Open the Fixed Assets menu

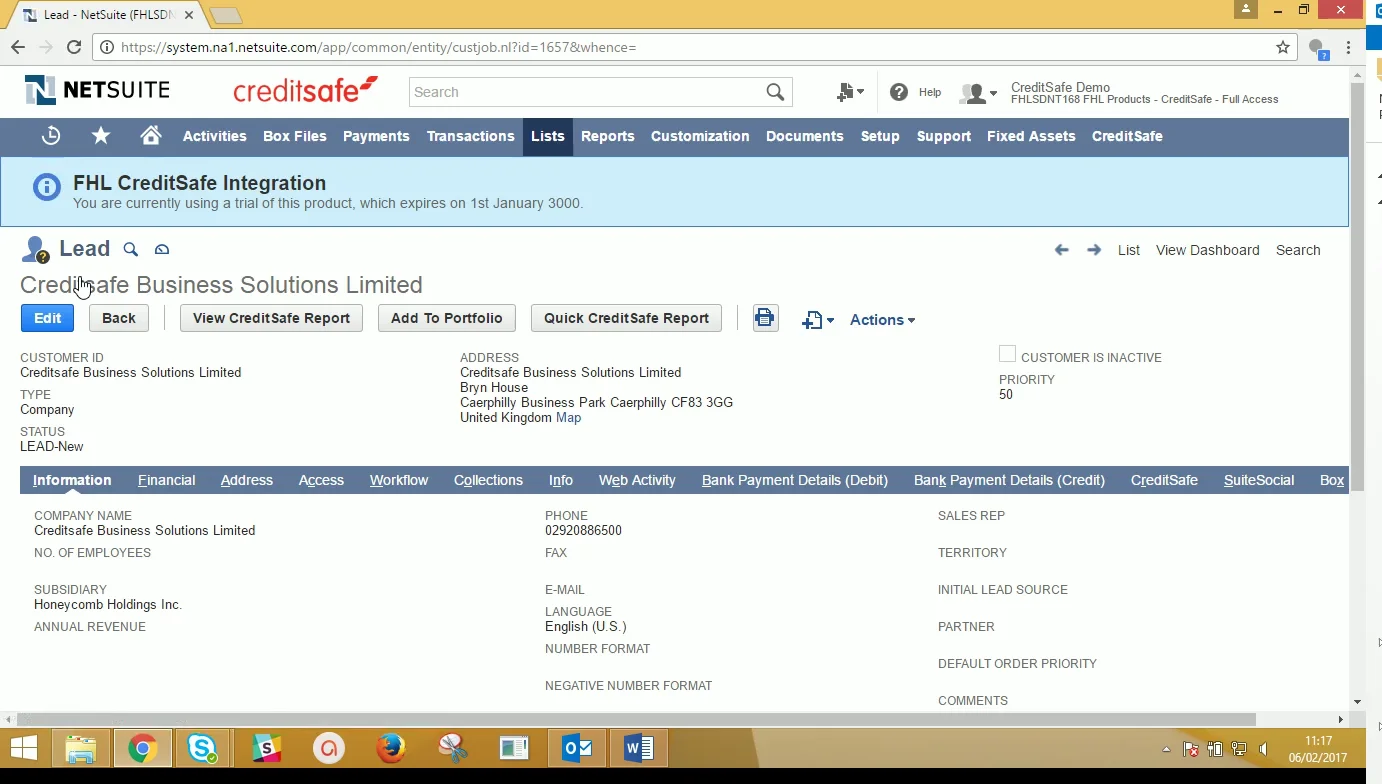tap(1031, 136)
